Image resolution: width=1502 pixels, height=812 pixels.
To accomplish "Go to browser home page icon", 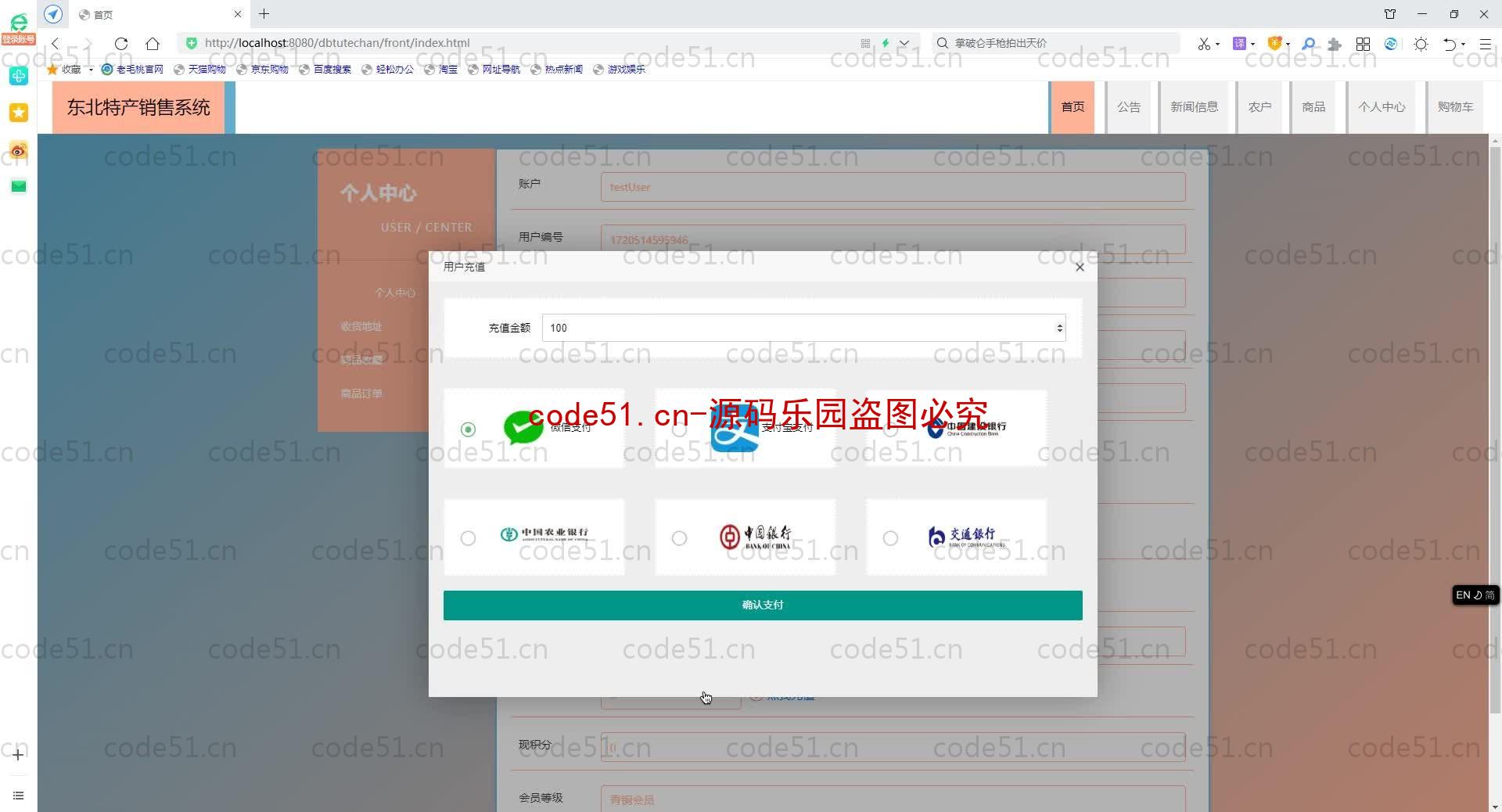I will [153, 43].
